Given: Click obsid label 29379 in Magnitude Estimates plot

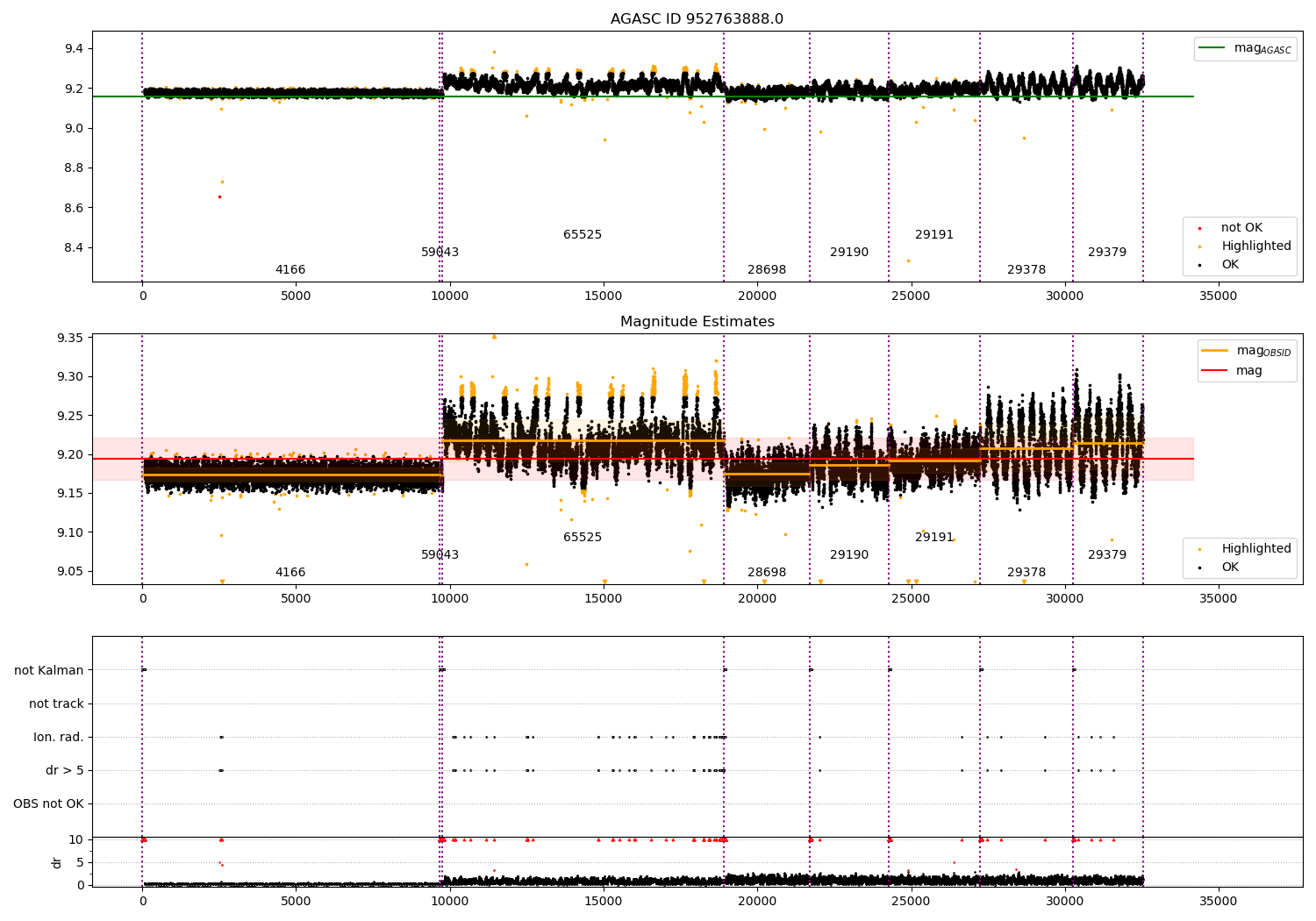Looking at the screenshot, I should pos(1107,555).
